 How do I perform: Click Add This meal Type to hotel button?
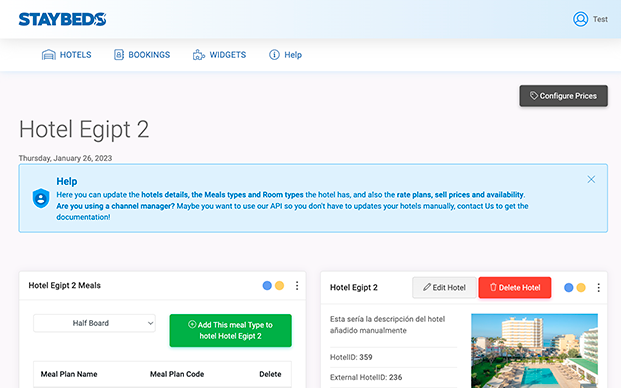[x=230, y=331]
